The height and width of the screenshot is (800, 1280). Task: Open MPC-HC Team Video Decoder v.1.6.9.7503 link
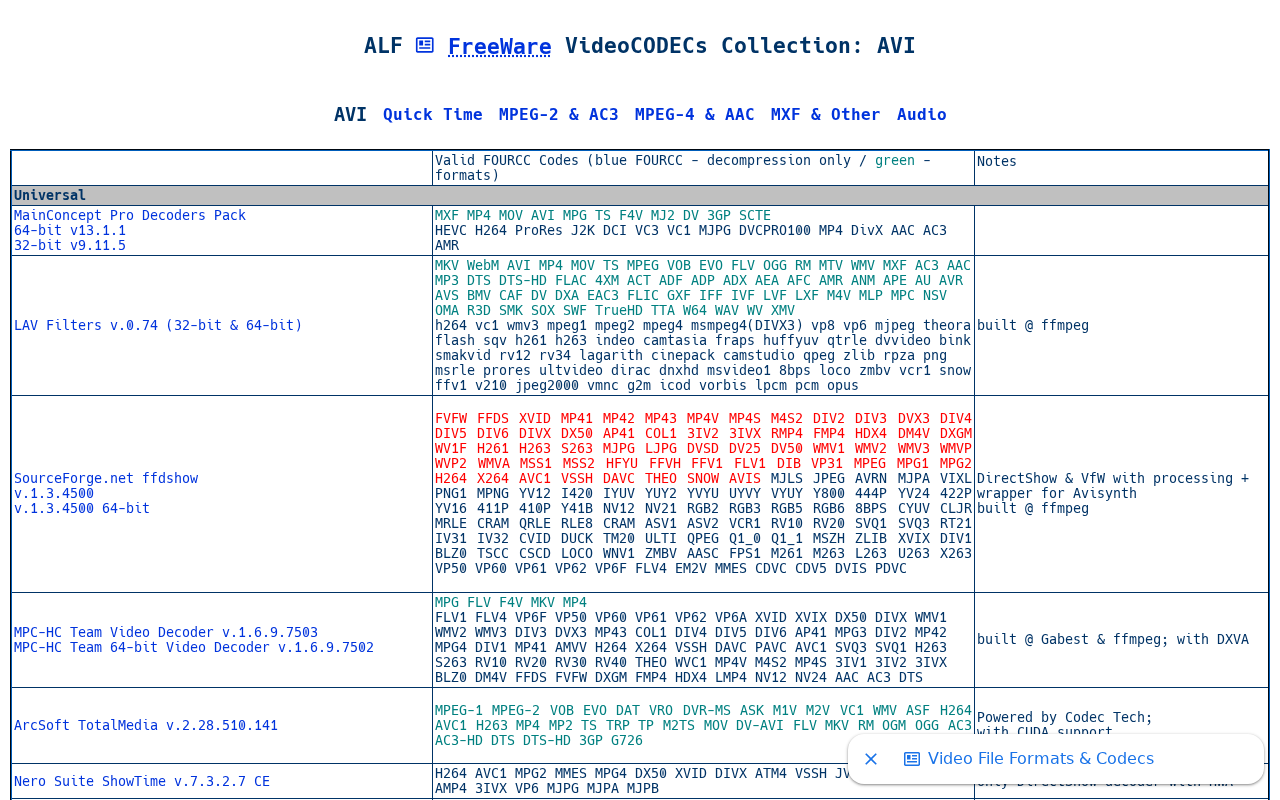coord(166,632)
